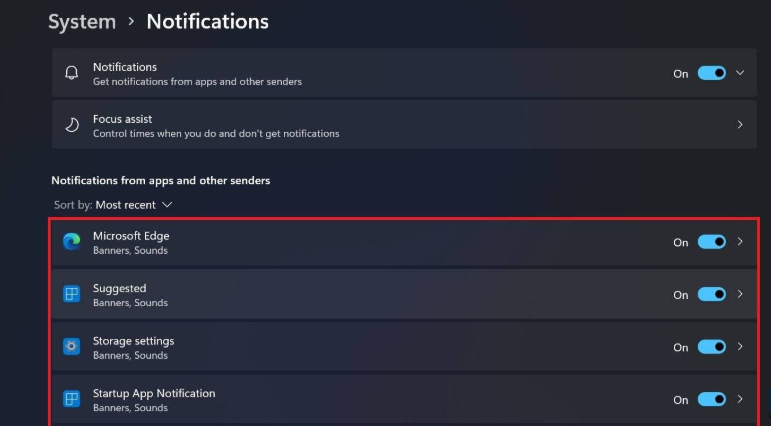
Task: Open Focus assist settings chevron
Action: tap(740, 125)
